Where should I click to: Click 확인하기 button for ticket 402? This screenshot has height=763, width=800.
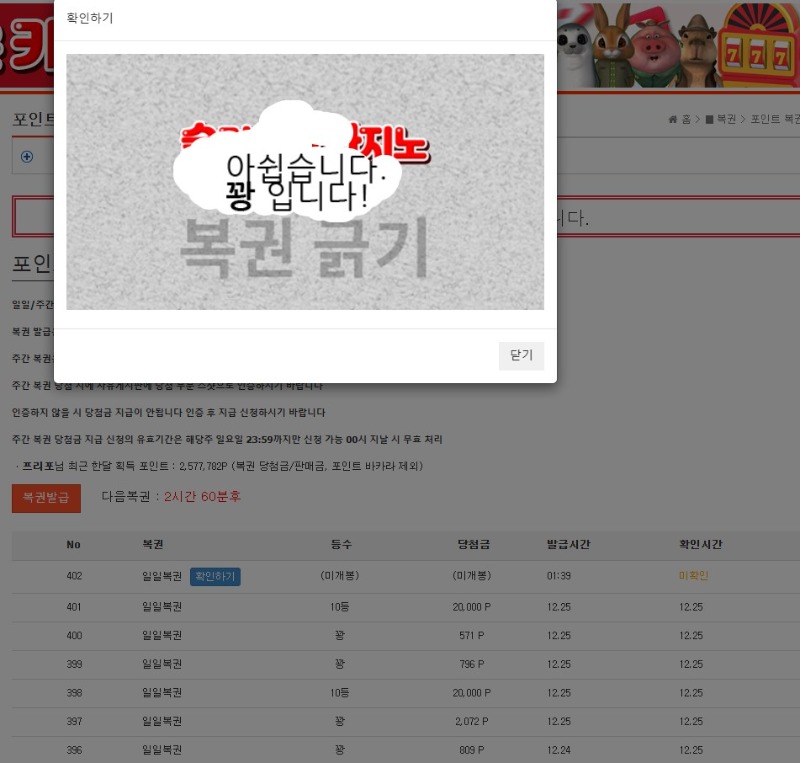point(215,577)
